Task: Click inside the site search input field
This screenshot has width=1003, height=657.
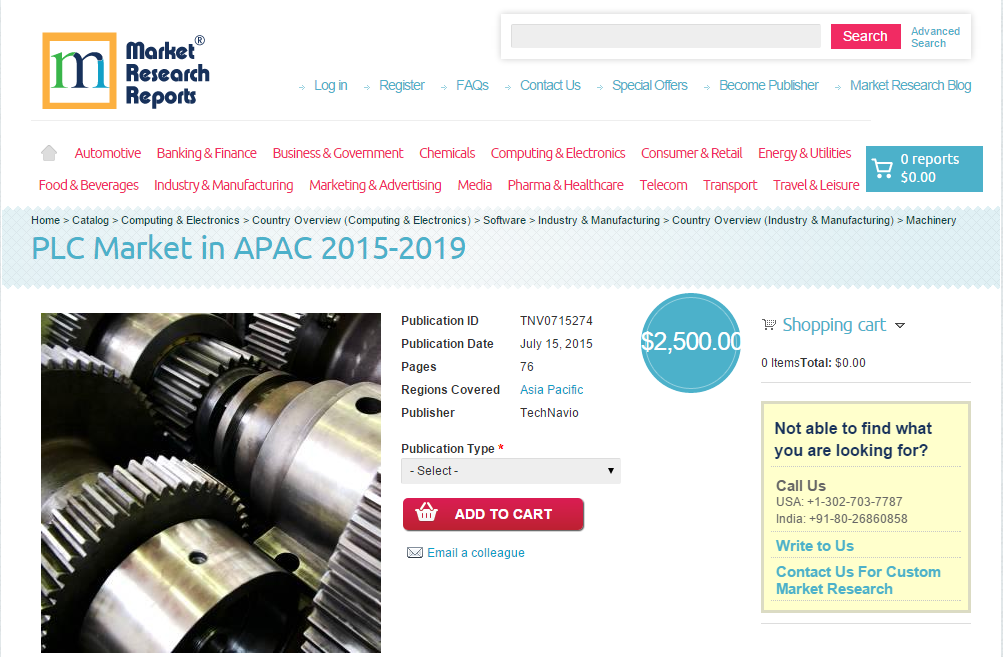Action: (664, 36)
